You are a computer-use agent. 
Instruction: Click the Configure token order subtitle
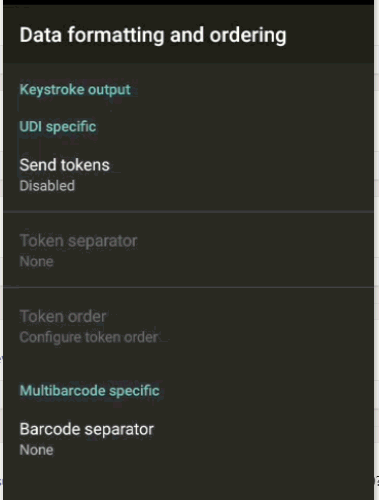[x=89, y=337]
